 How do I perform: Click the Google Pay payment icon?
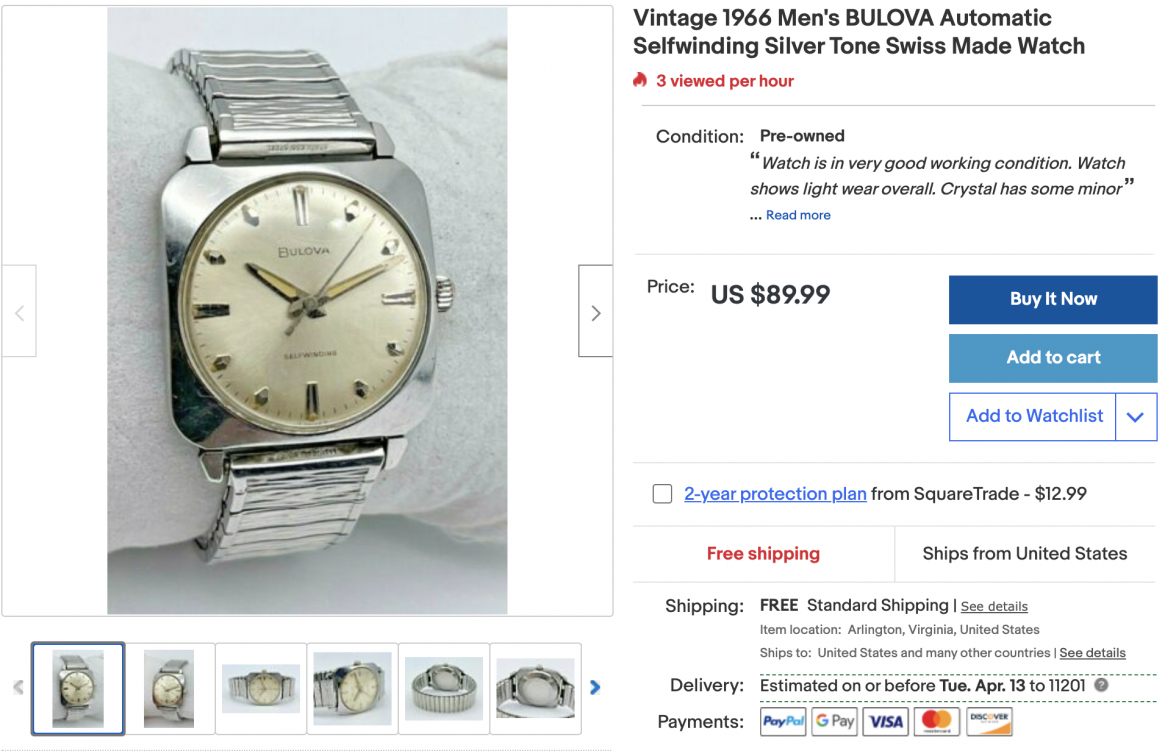[835, 722]
